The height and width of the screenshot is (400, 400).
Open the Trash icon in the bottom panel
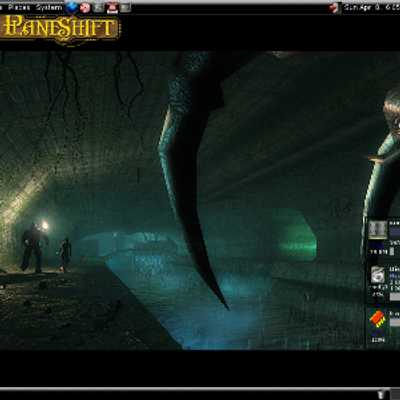pos(383,394)
